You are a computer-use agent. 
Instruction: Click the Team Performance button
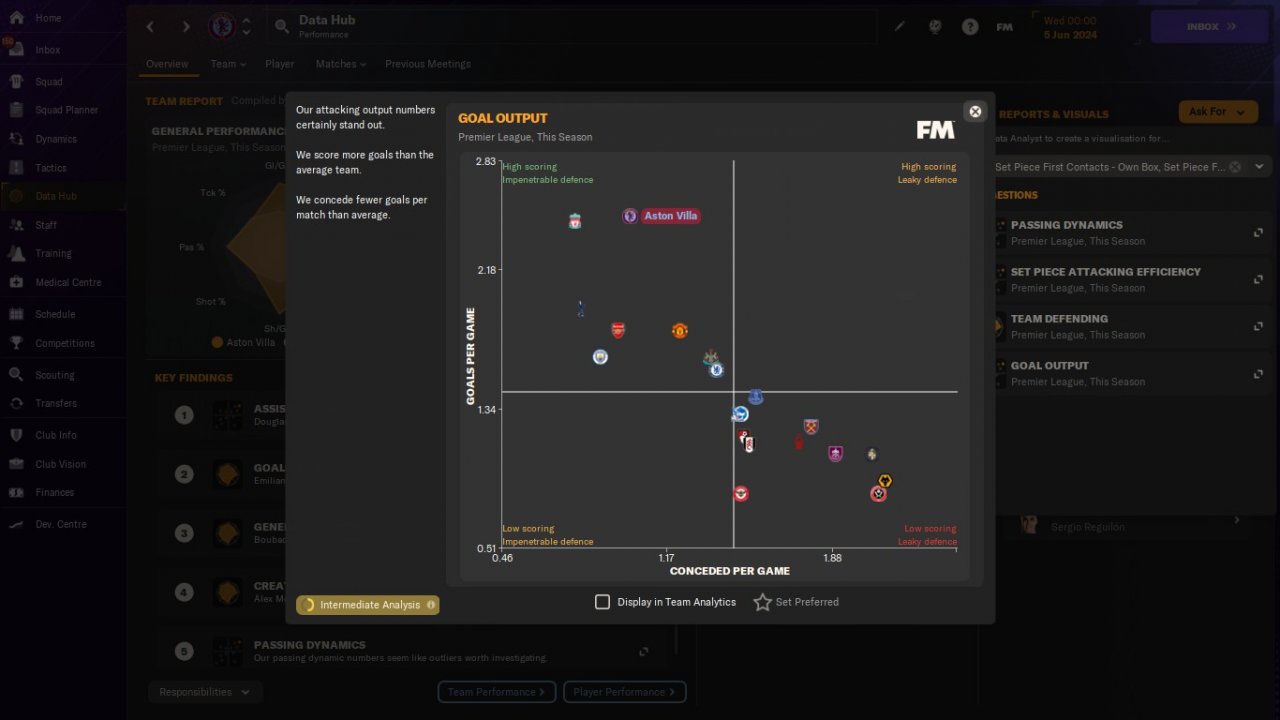497,692
